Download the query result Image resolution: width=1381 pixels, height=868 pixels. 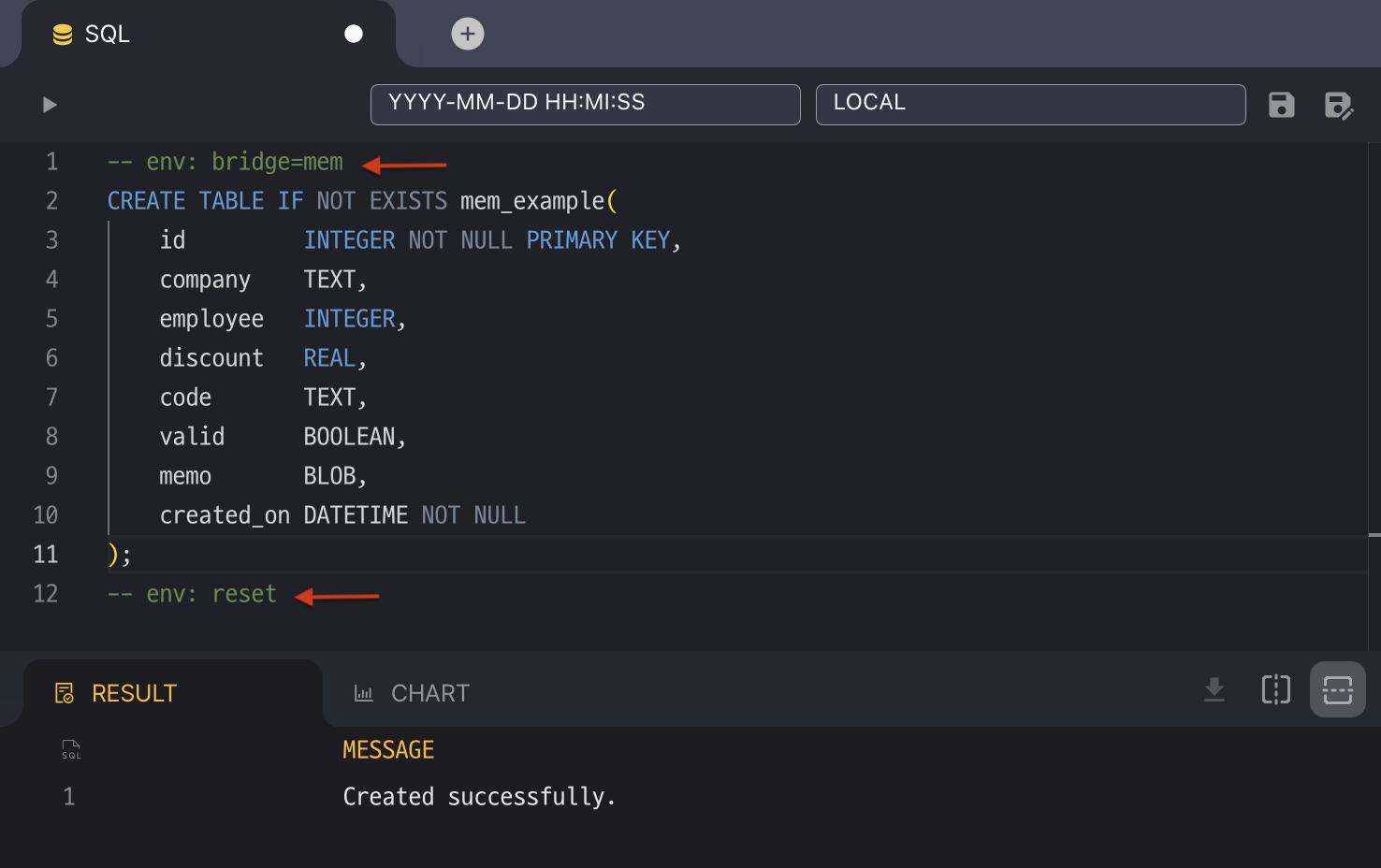(x=1214, y=690)
